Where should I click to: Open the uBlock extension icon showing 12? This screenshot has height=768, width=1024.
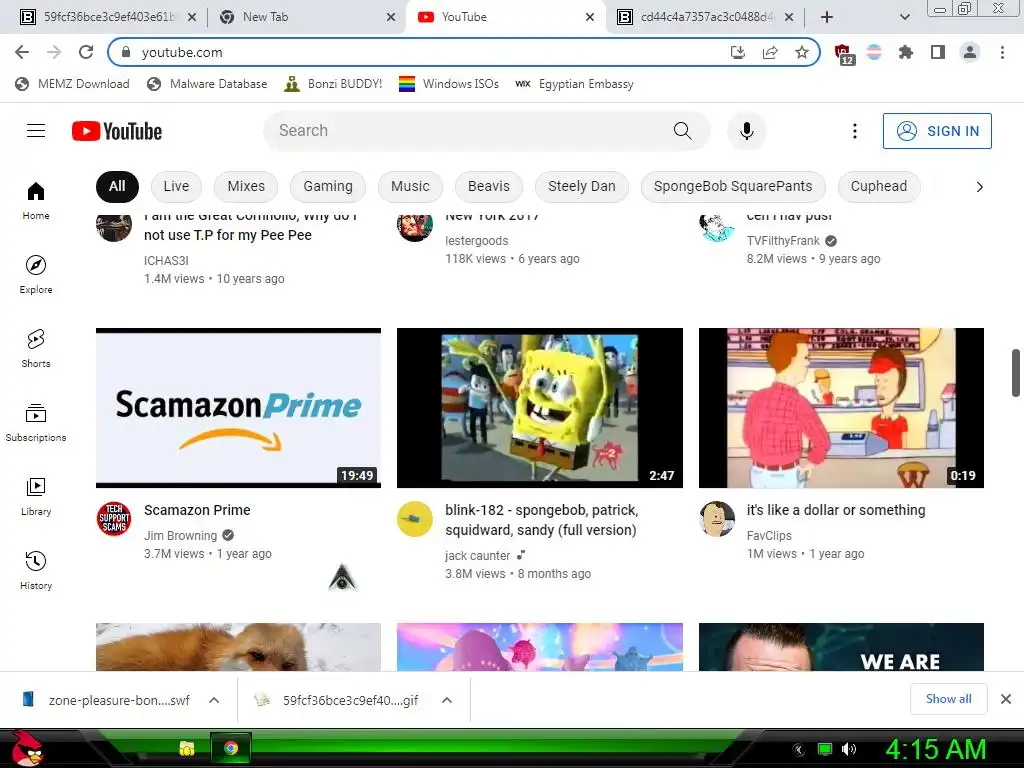pyautogui.click(x=843, y=54)
